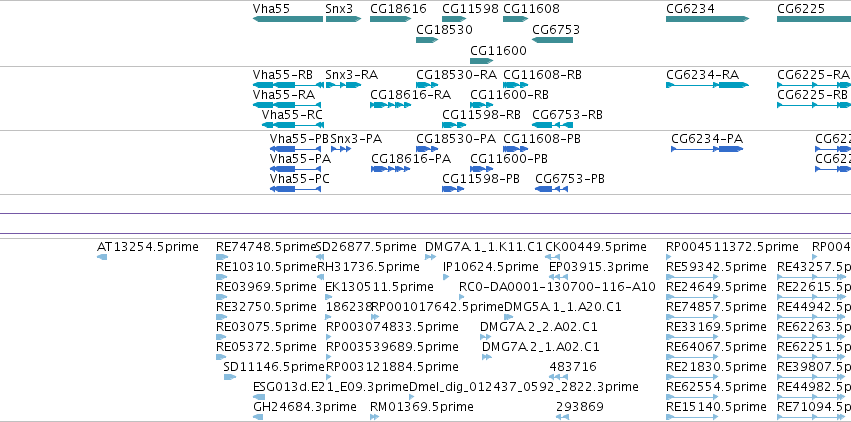Image resolution: width=851 pixels, height=422 pixels.
Task: Select EST SD26877.5prime
Action: [x=320, y=257]
